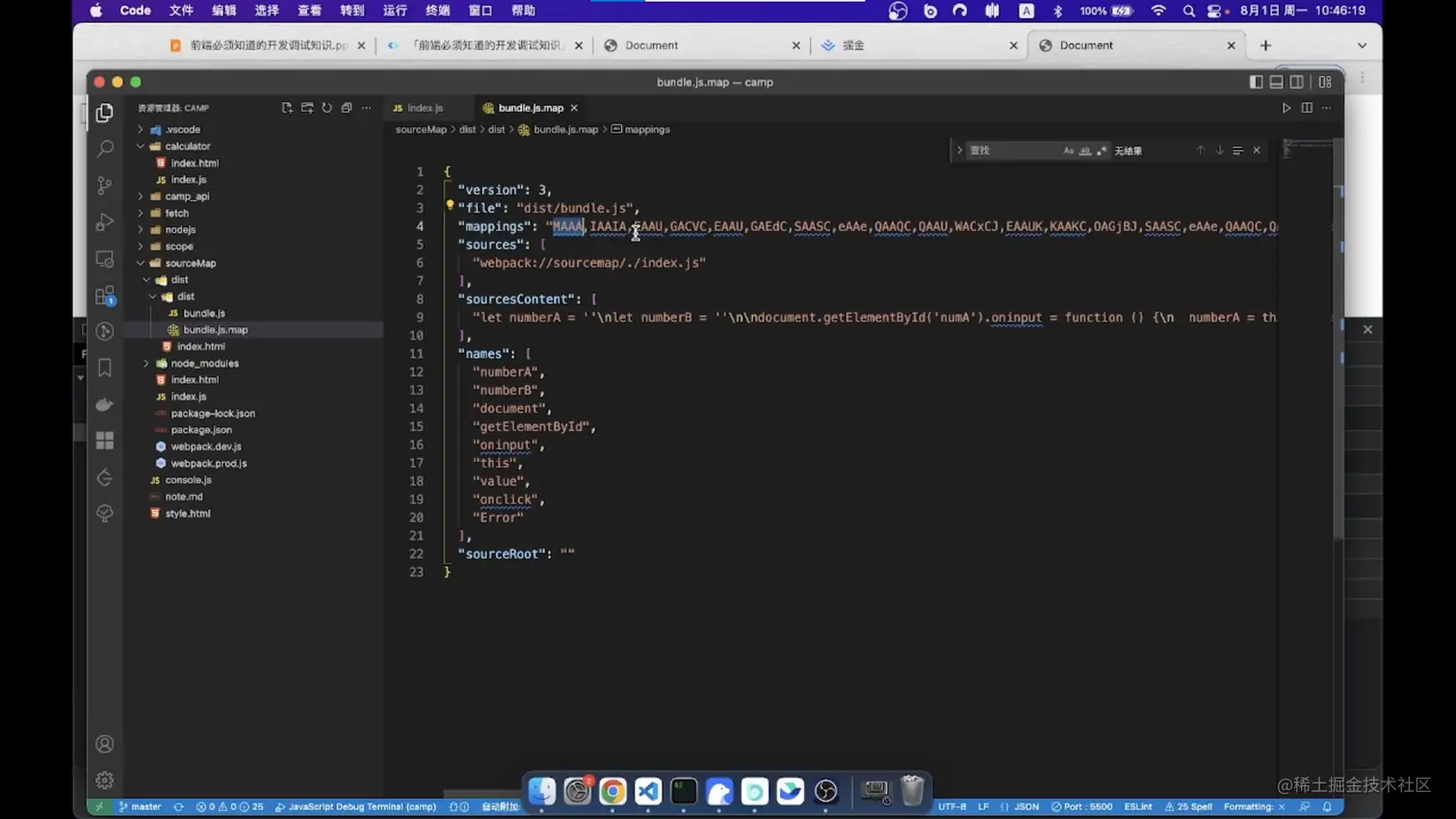This screenshot has height=819, width=1456.
Task: Click ESLint in the status bar
Action: [1138, 806]
